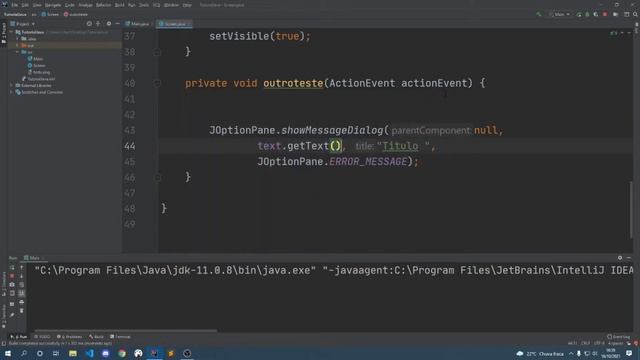Image resolution: width=640 pixels, height=360 pixels.
Task: Click the pin tab icon in Run panel
Action: tap(12, 315)
